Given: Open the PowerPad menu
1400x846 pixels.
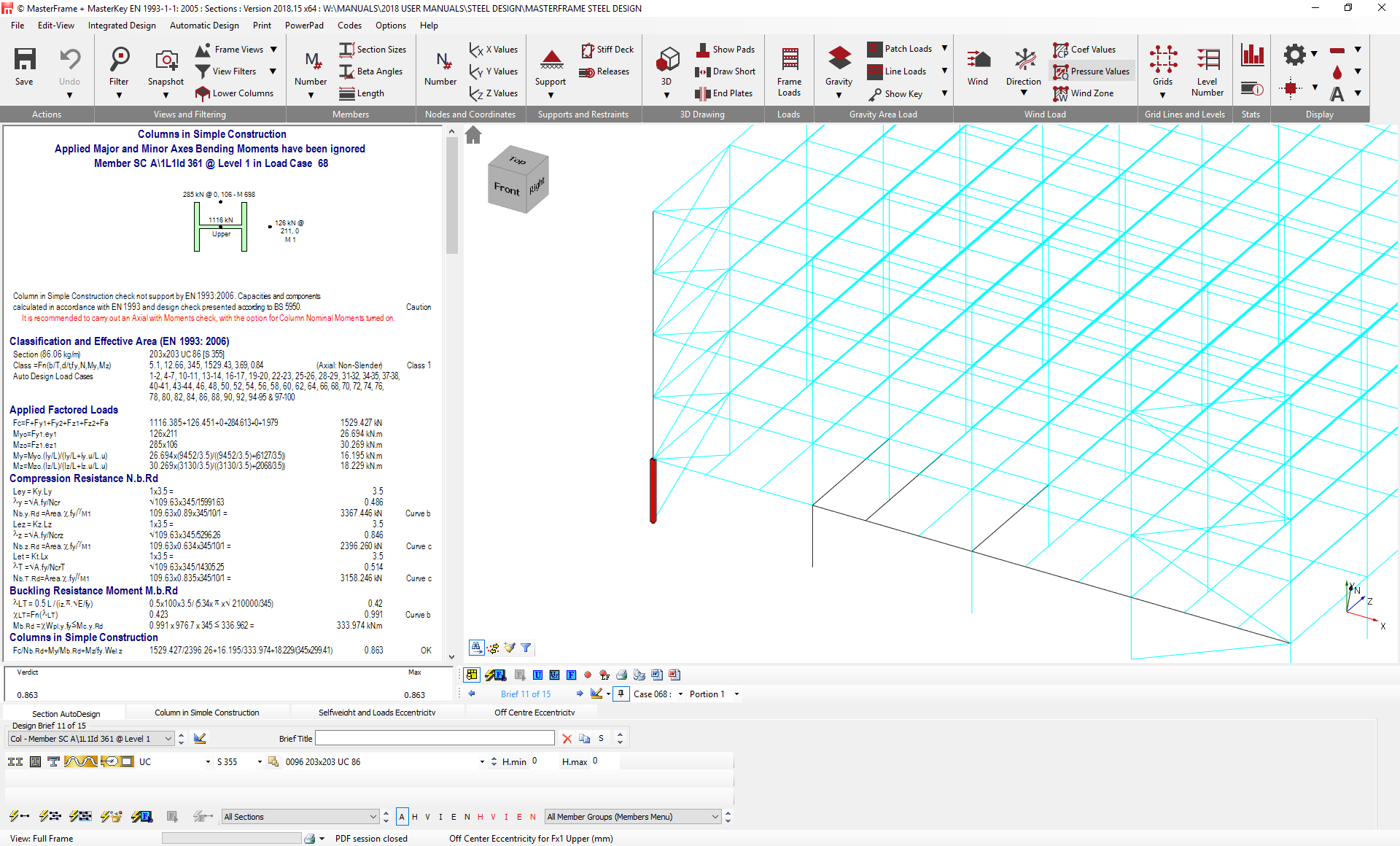Looking at the screenshot, I should tap(304, 26).
